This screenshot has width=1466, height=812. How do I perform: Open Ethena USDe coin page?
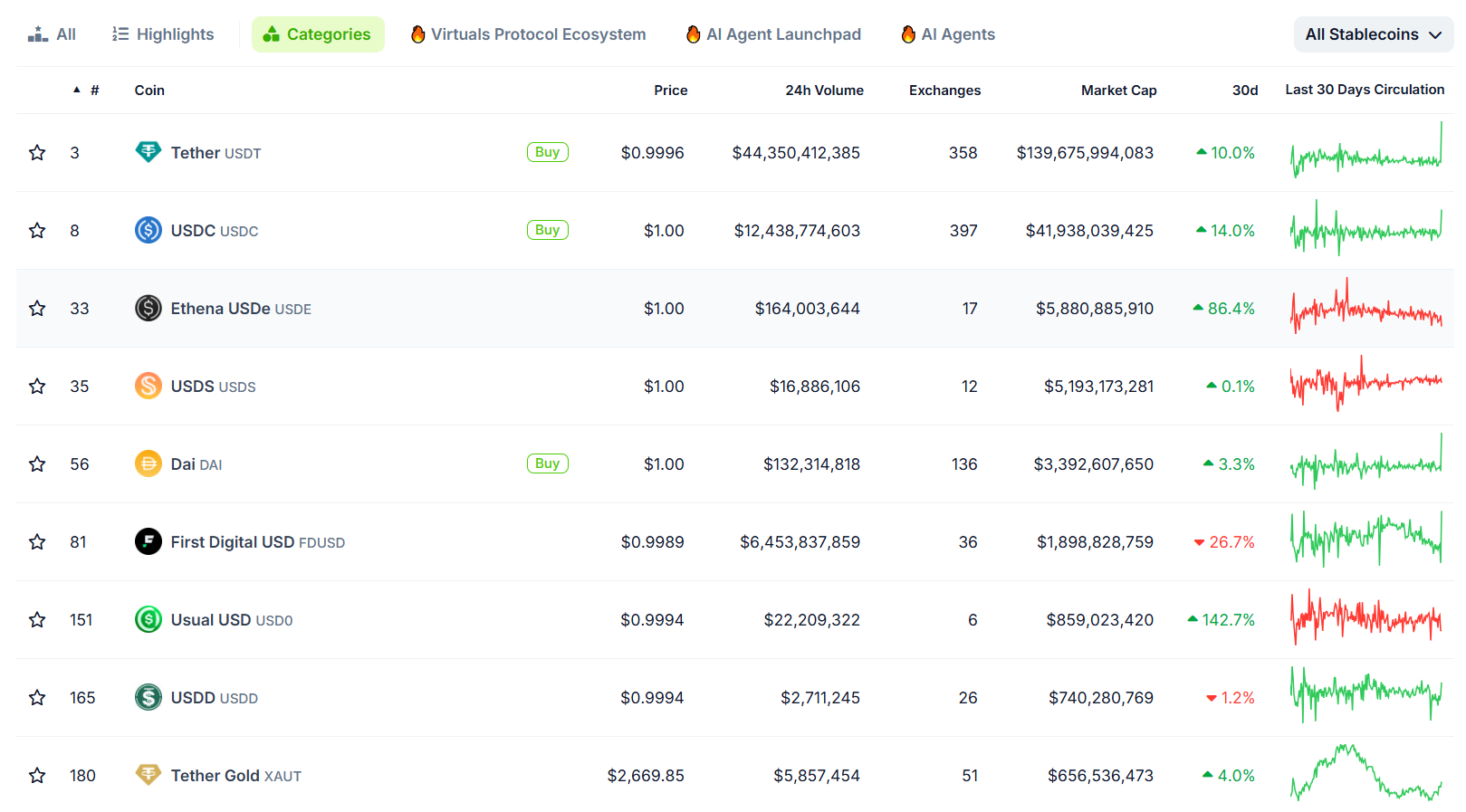[x=241, y=309]
